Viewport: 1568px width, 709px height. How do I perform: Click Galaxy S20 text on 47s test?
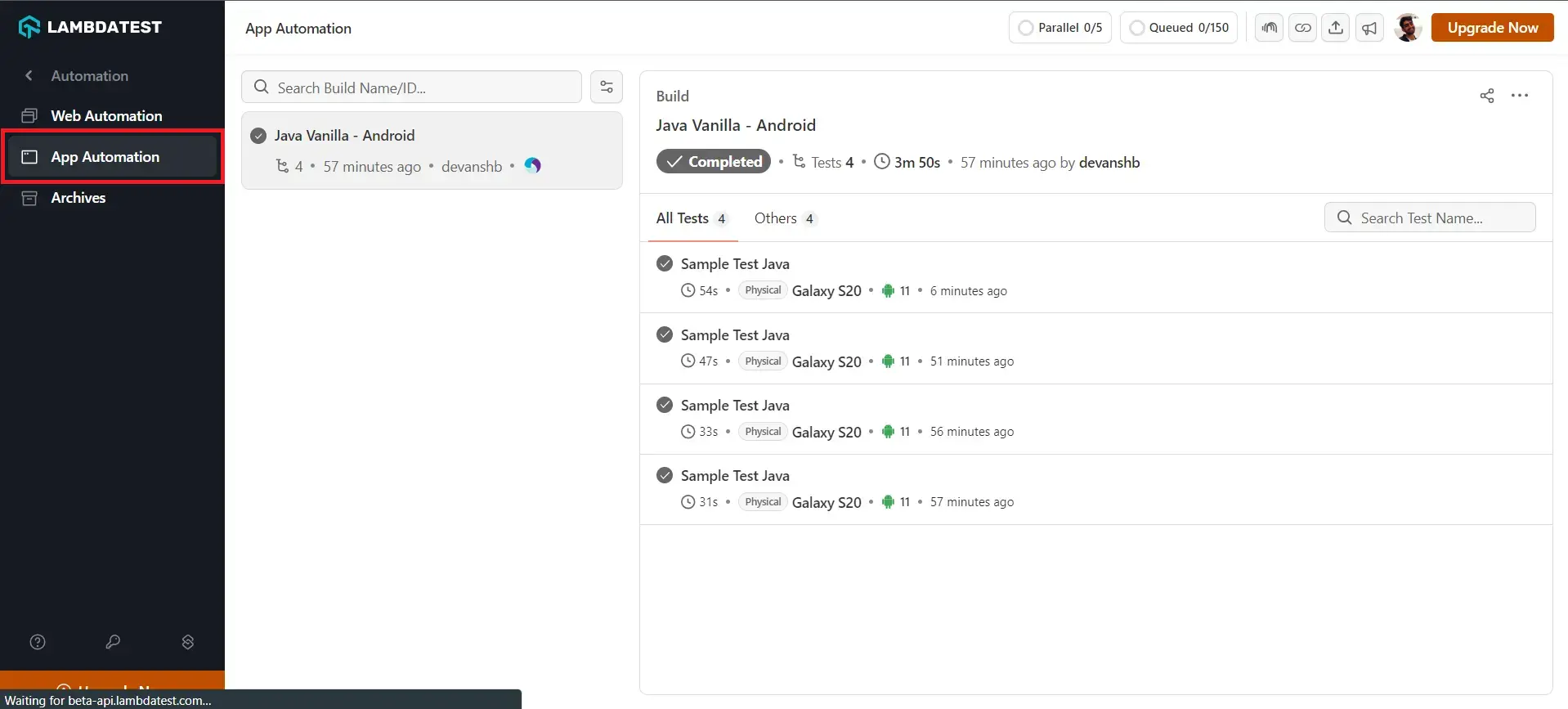pyautogui.click(x=827, y=361)
